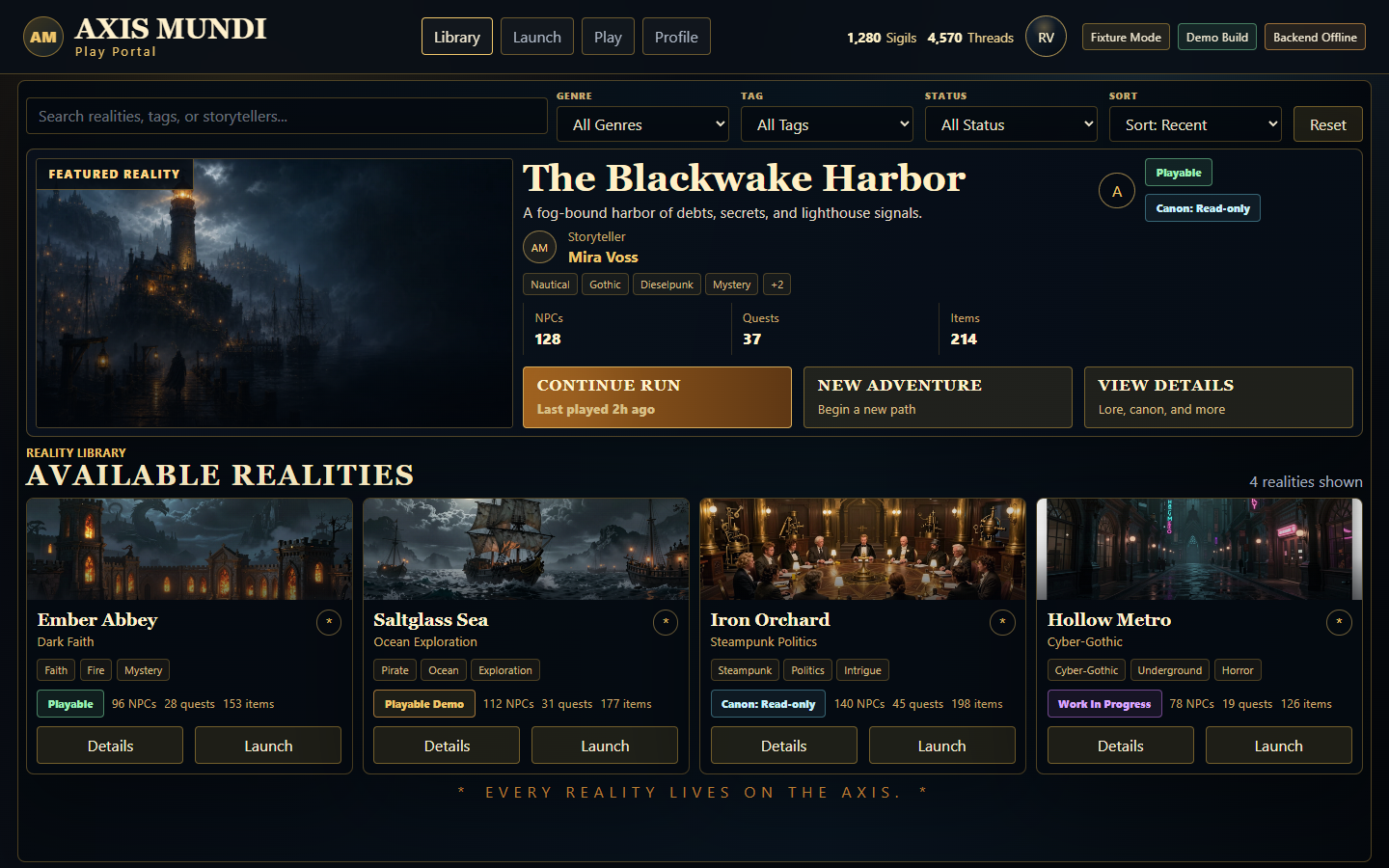Click the Nautical tag chip
Screen dimensions: 1389x868
point(550,285)
